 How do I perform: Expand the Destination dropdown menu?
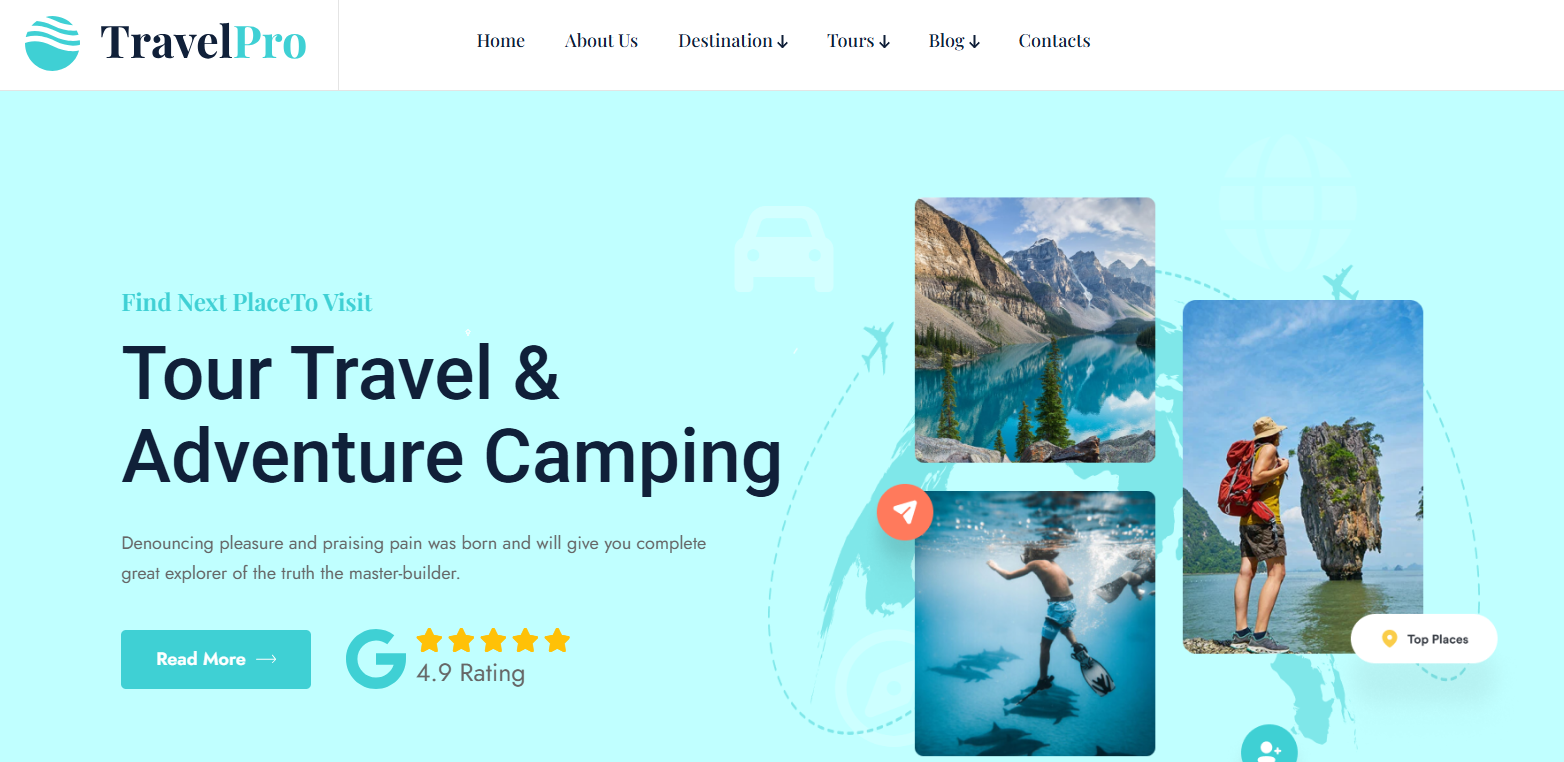coord(733,41)
